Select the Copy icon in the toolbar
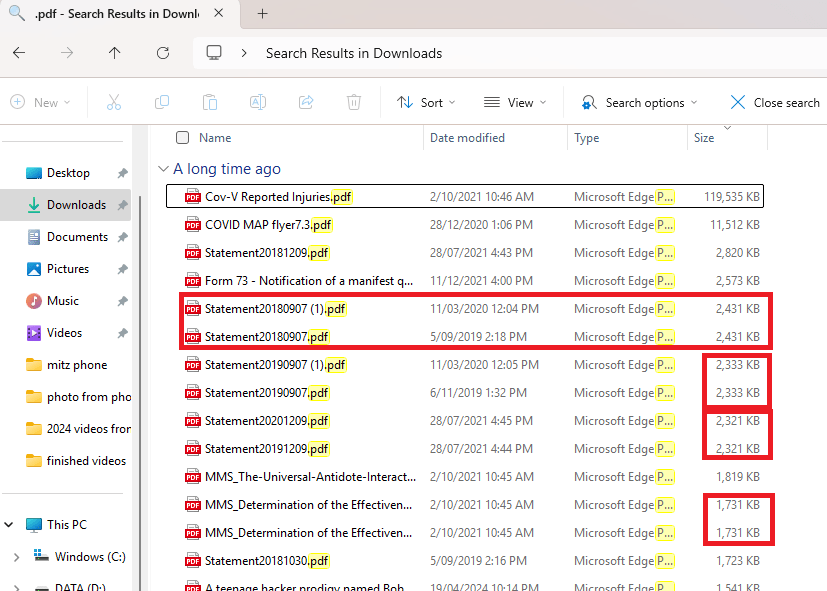Screen dimensions: 827x591 coord(161,102)
